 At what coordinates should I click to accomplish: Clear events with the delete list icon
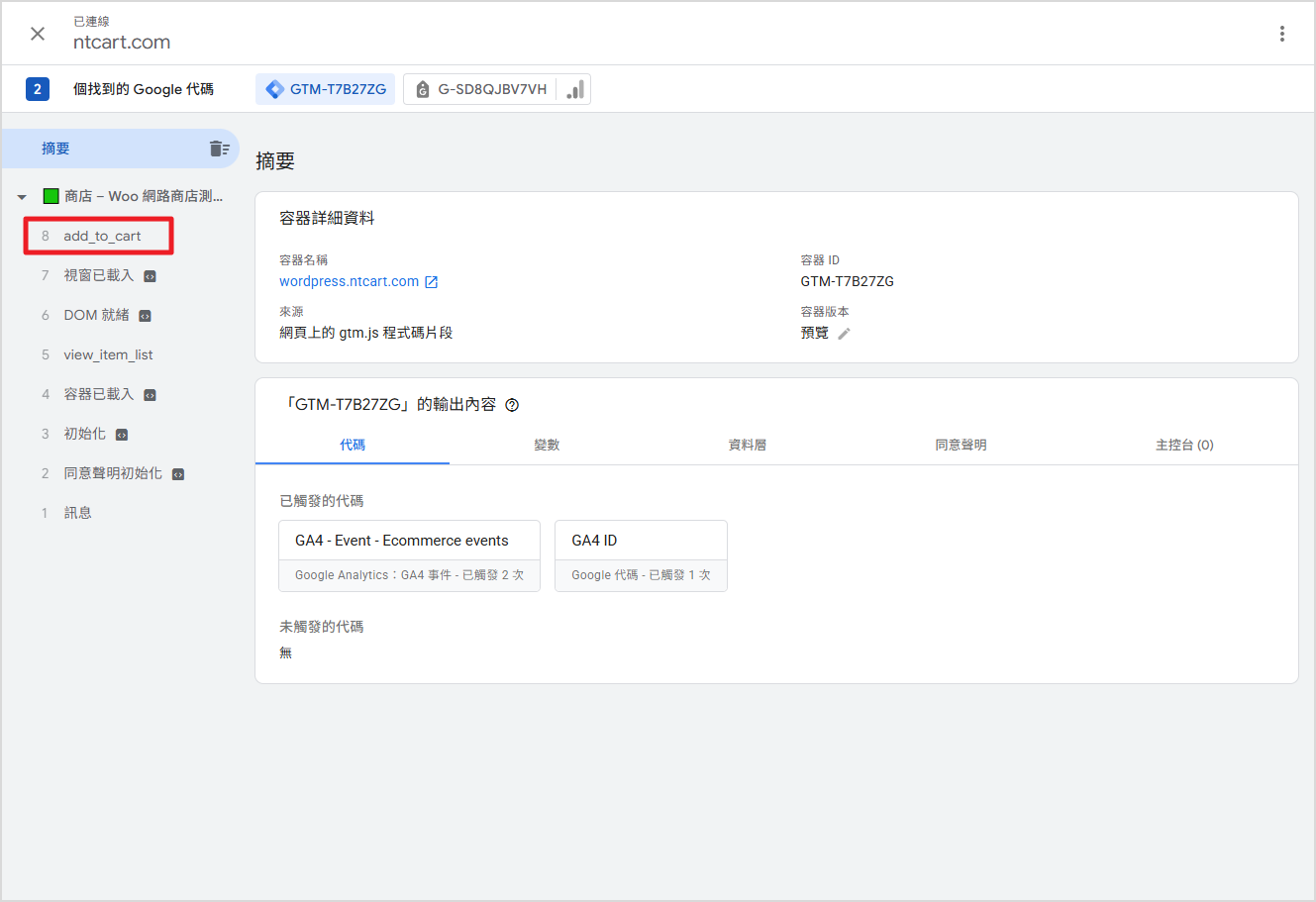(x=219, y=149)
